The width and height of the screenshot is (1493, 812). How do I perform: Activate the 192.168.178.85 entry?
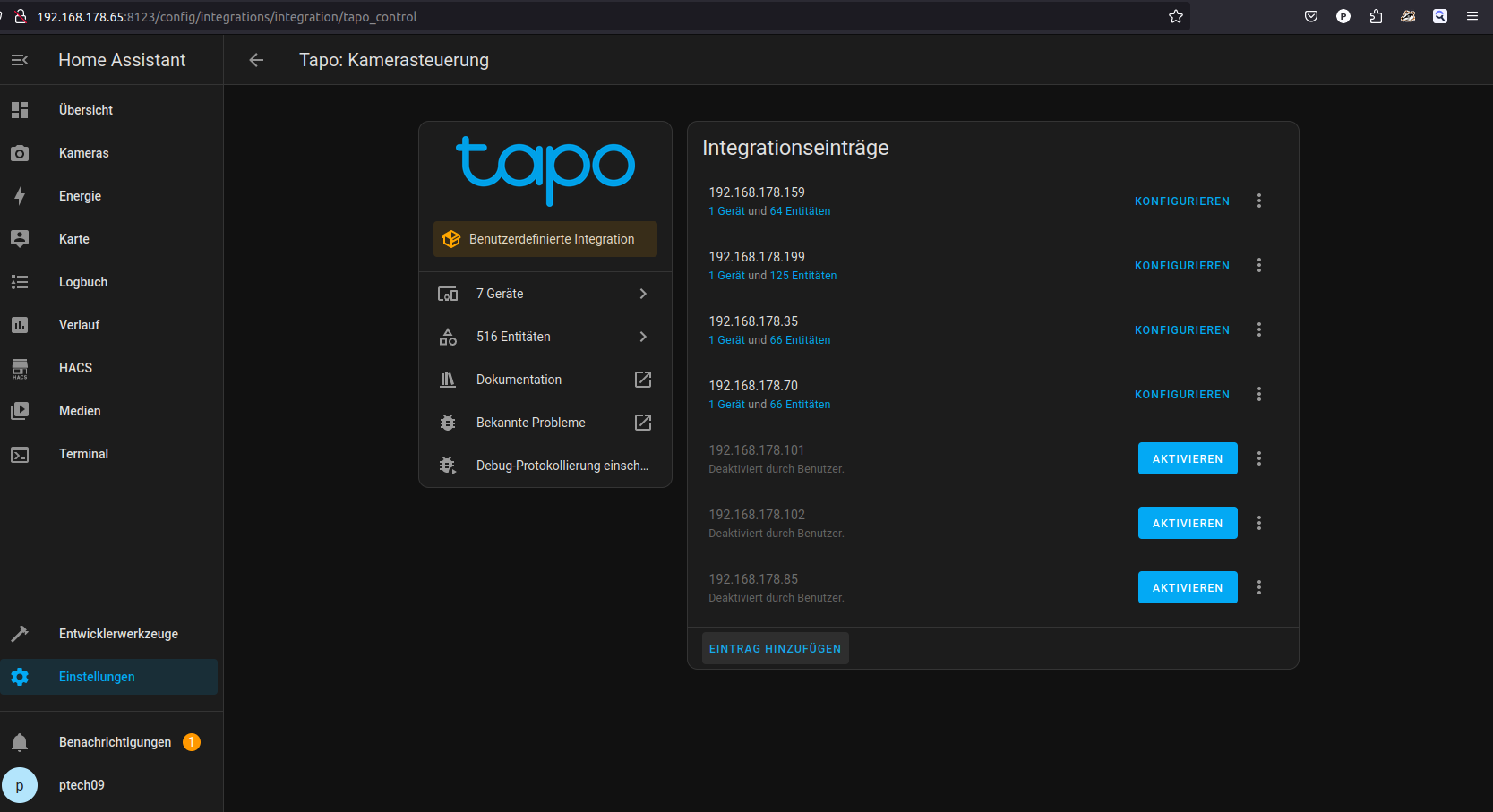pos(1187,587)
